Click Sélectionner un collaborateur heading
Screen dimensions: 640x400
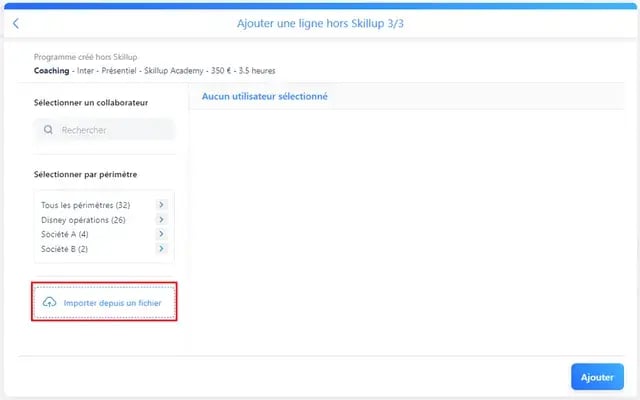[91, 102]
